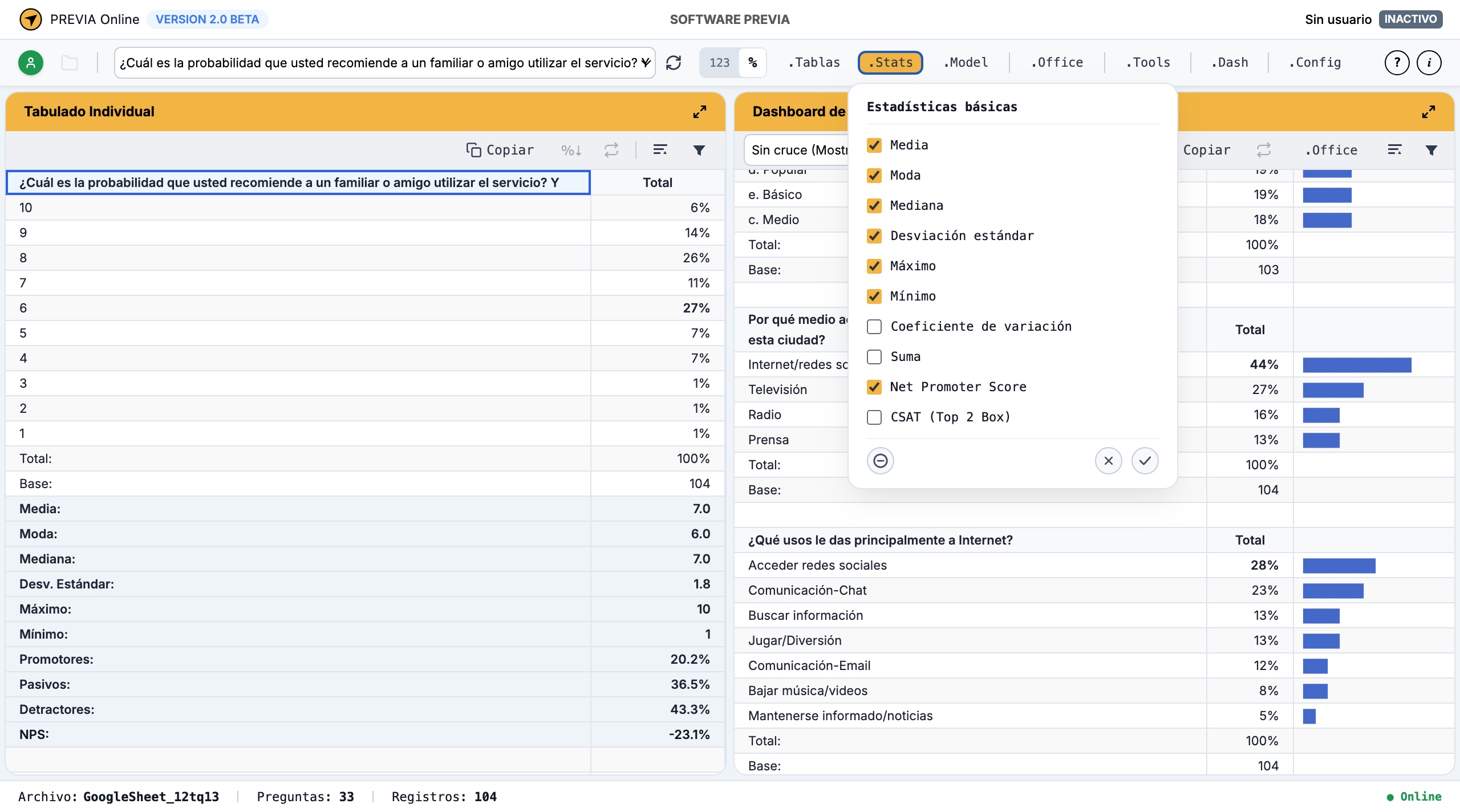Open the folder icon in toolbar
The width and height of the screenshot is (1460, 812).
coord(70,63)
